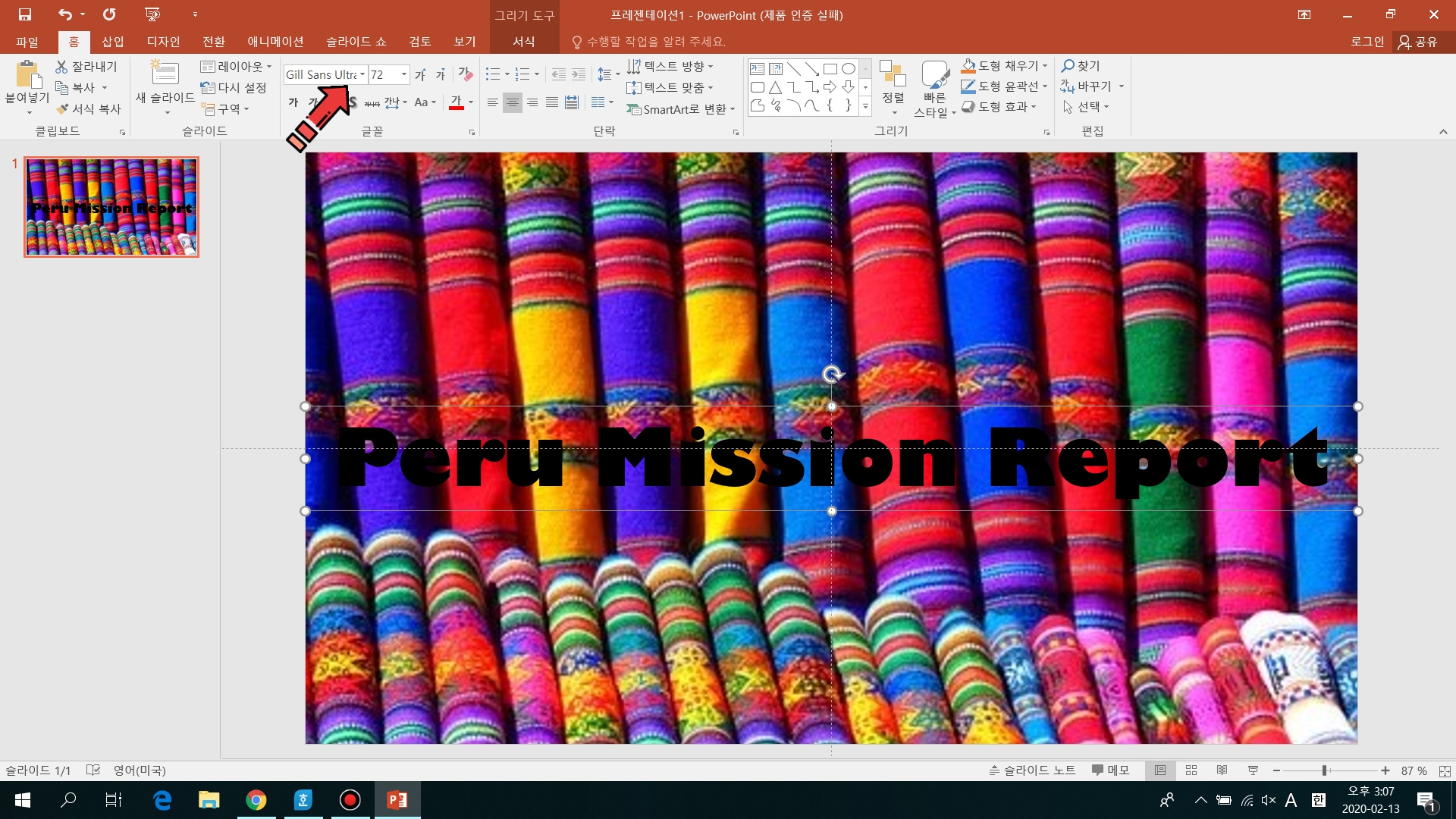Click Increase Font Size icon
Viewport: 1456px width, 819px height.
click(420, 74)
